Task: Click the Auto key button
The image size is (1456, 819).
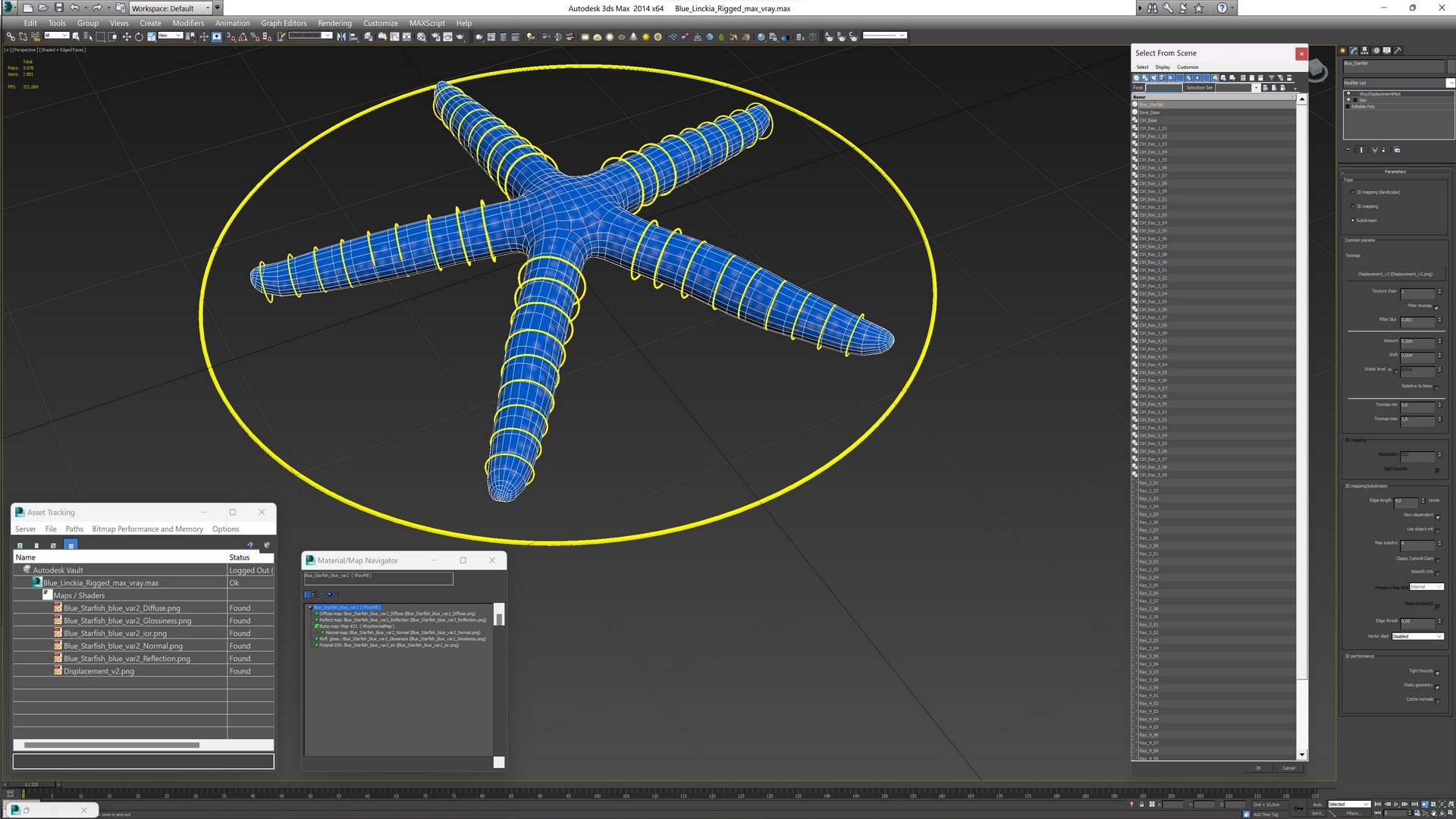Action: click(x=1316, y=804)
